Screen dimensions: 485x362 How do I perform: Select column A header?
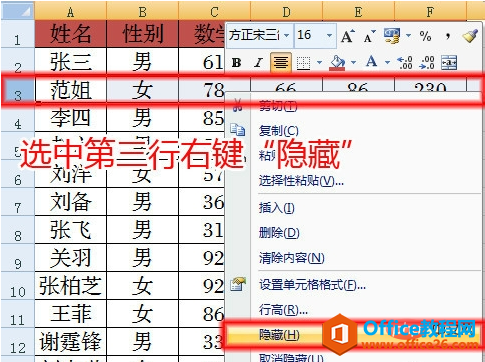[70, 12]
